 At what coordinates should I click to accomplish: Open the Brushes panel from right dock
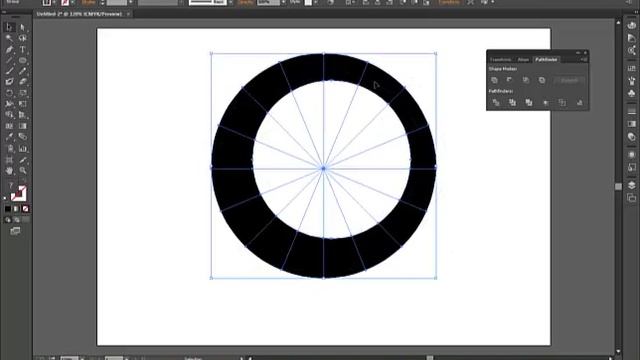pyautogui.click(x=632, y=81)
